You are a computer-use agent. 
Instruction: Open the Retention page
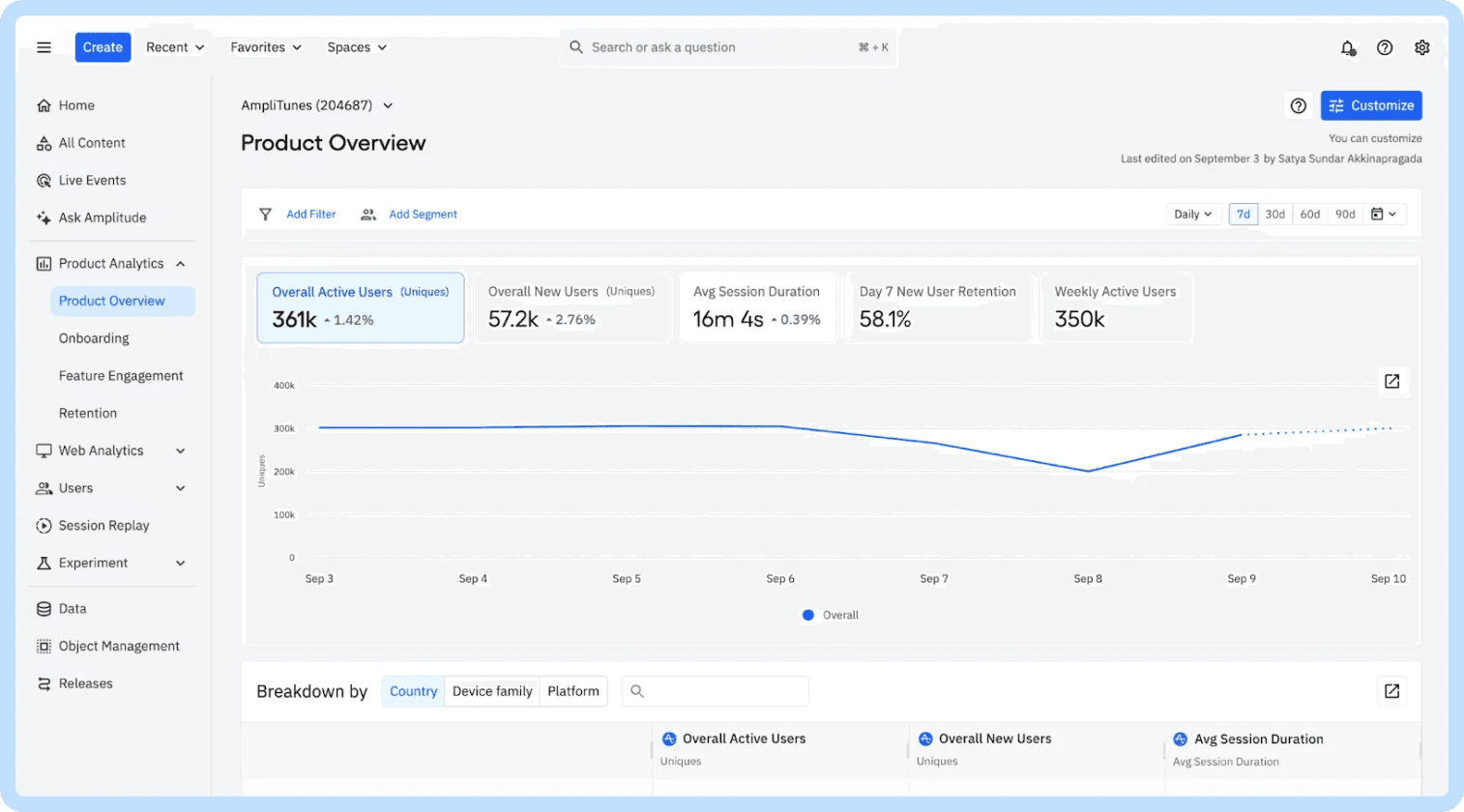[x=88, y=413]
